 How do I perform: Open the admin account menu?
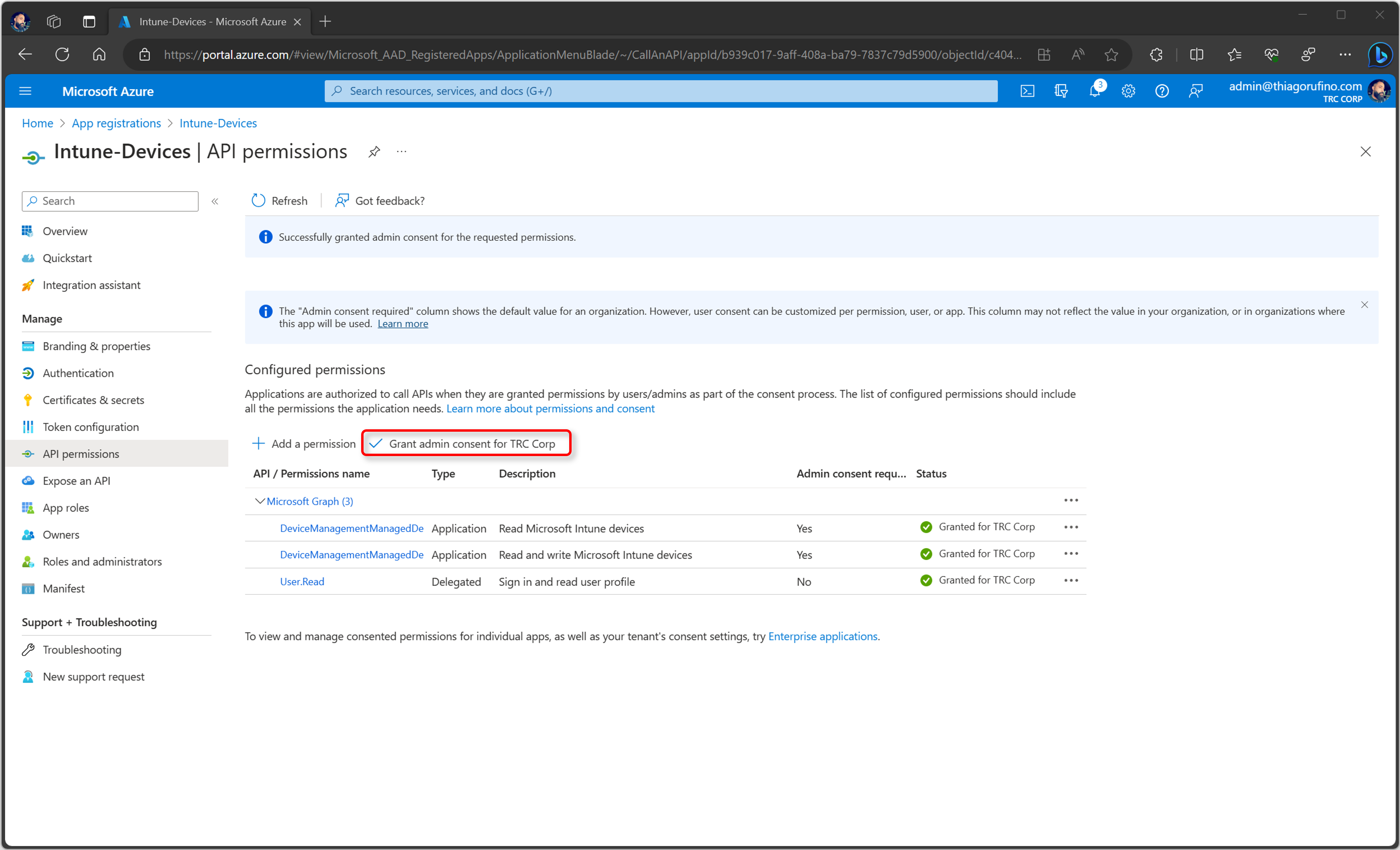pos(1309,91)
